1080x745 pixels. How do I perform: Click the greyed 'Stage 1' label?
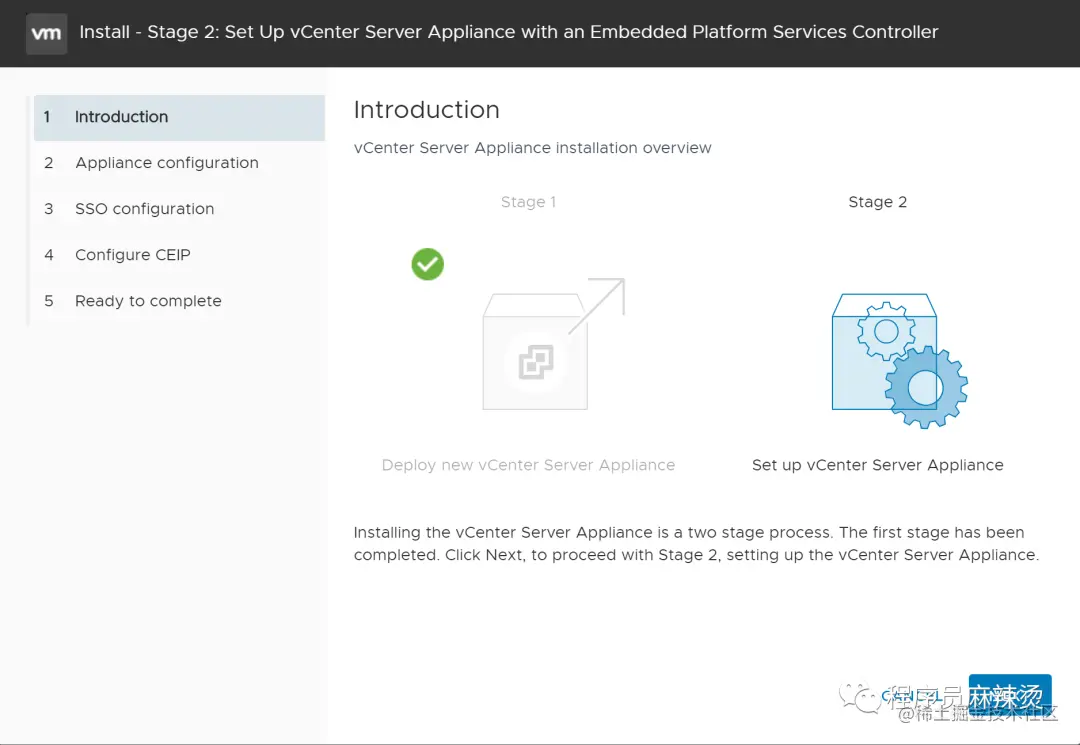pos(528,202)
